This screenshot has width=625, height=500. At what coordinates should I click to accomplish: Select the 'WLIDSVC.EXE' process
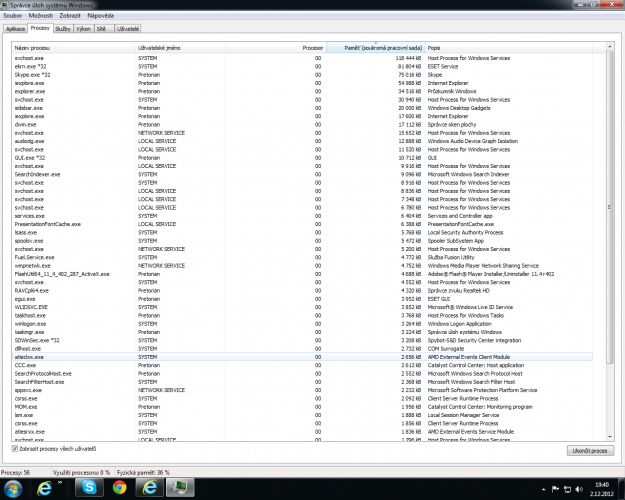(x=302, y=307)
